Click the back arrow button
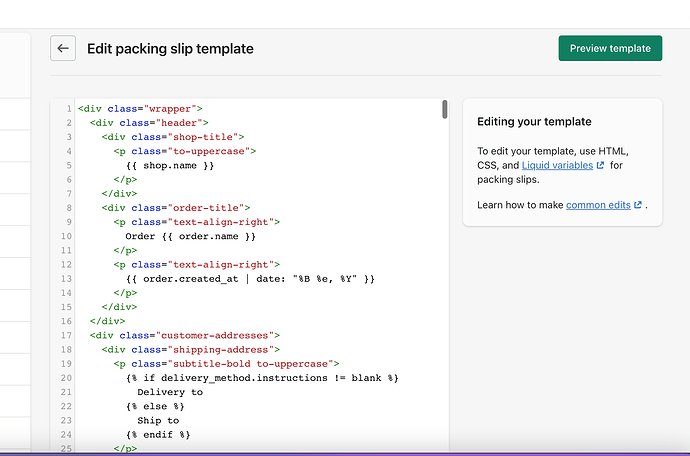The width and height of the screenshot is (690, 456). click(x=63, y=48)
